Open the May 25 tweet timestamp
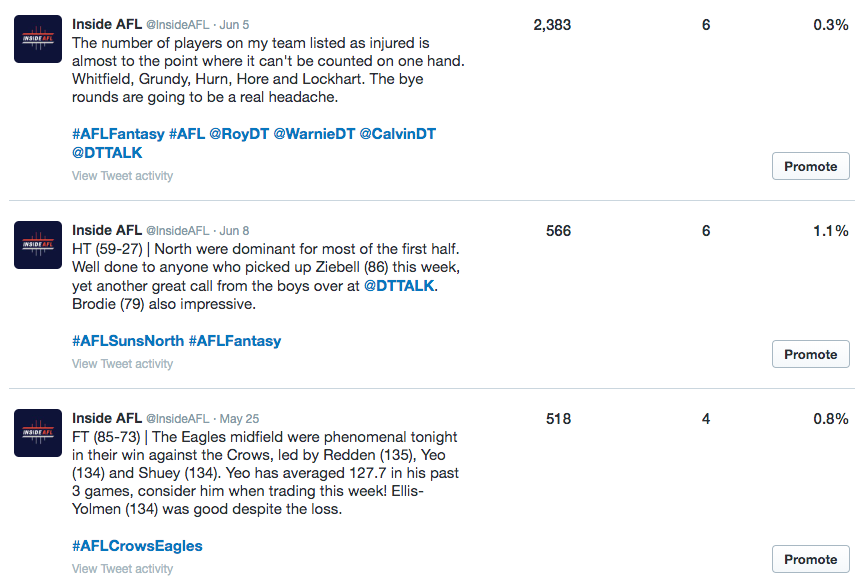 [238, 419]
